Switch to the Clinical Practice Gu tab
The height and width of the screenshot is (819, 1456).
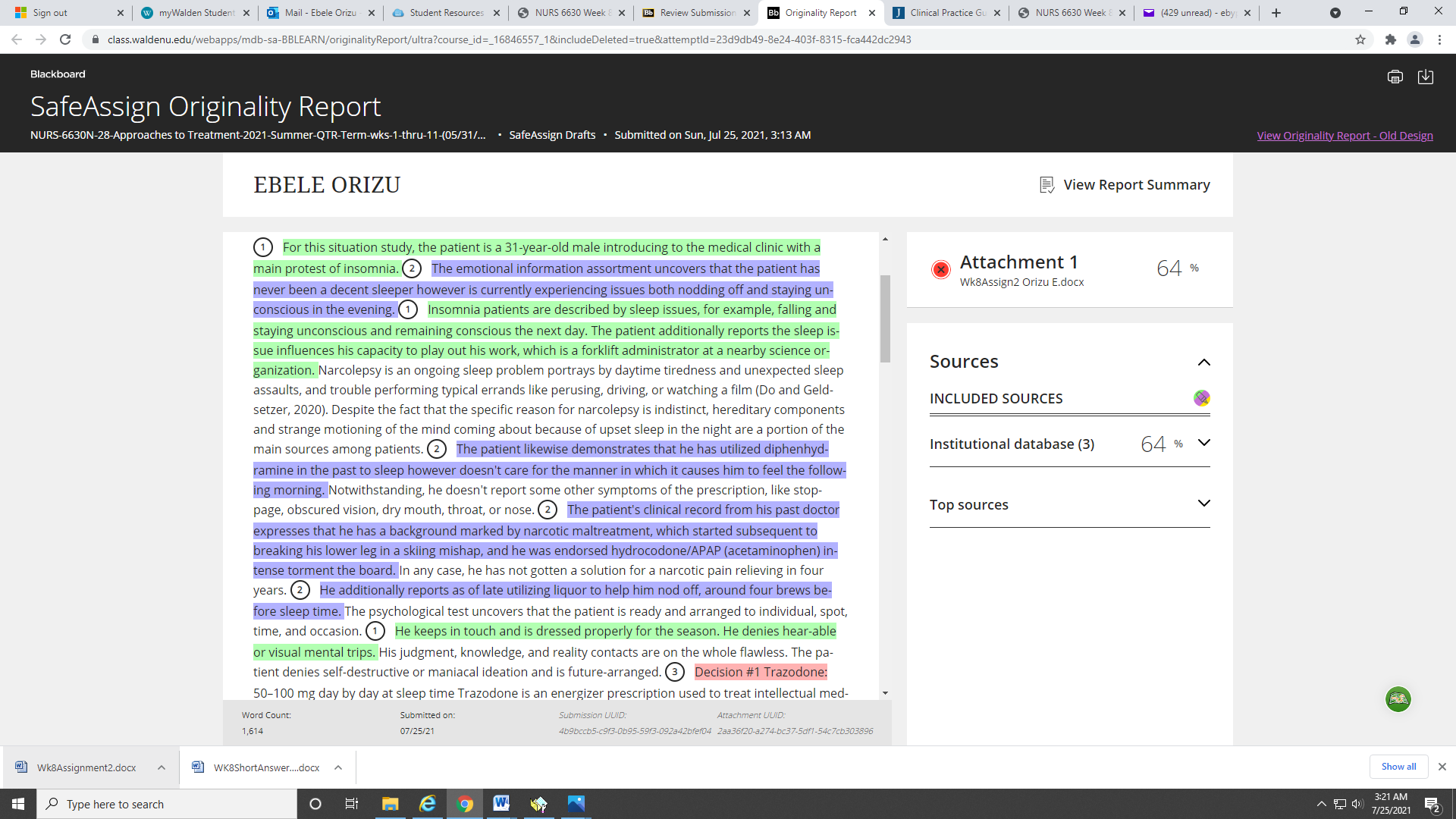point(946,13)
